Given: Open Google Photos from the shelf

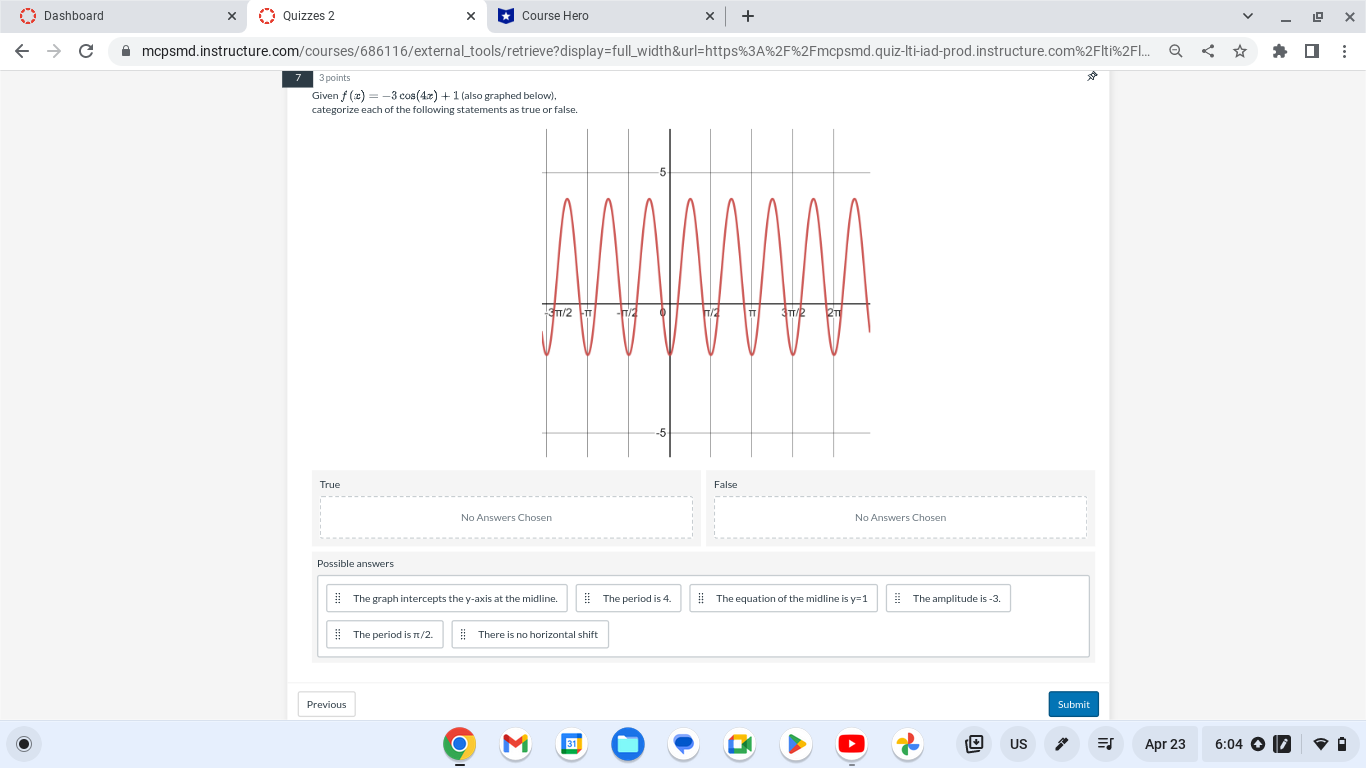Looking at the screenshot, I should (x=907, y=744).
